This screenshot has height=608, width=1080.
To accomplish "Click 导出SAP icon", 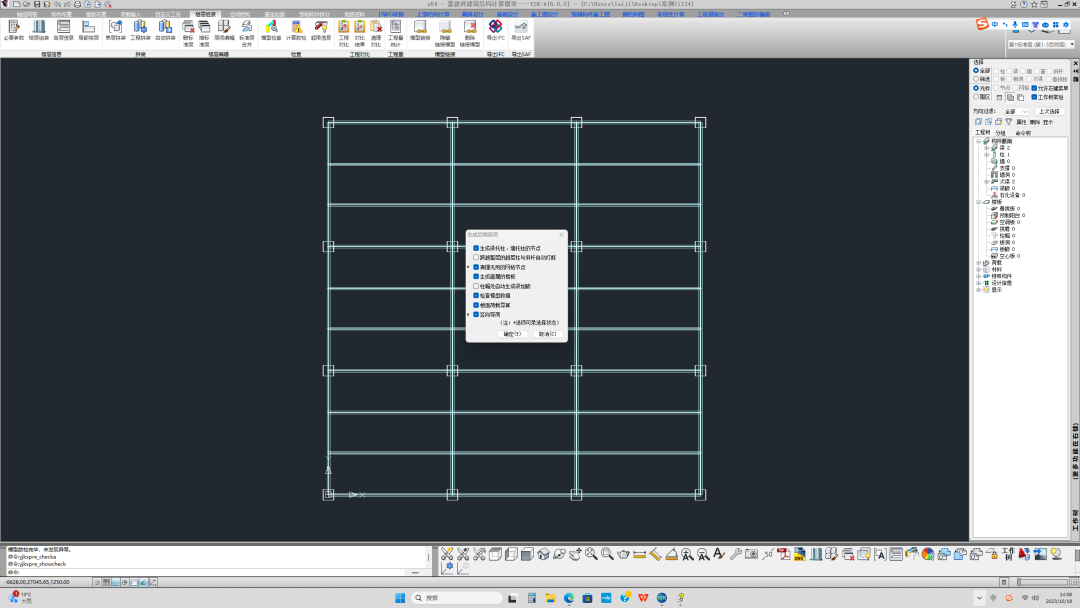I will 521,30.
